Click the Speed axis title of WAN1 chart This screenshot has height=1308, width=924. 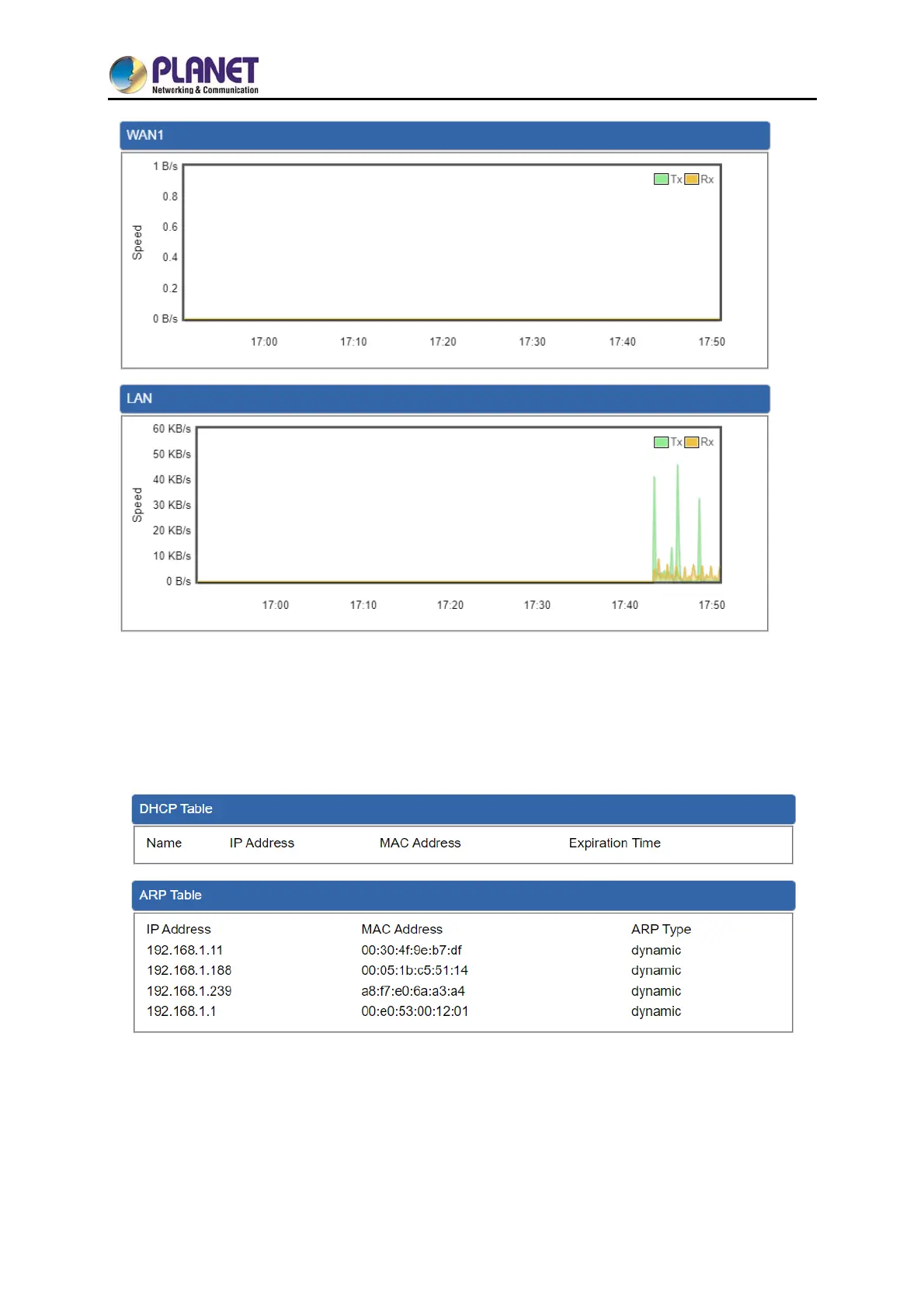137,242
